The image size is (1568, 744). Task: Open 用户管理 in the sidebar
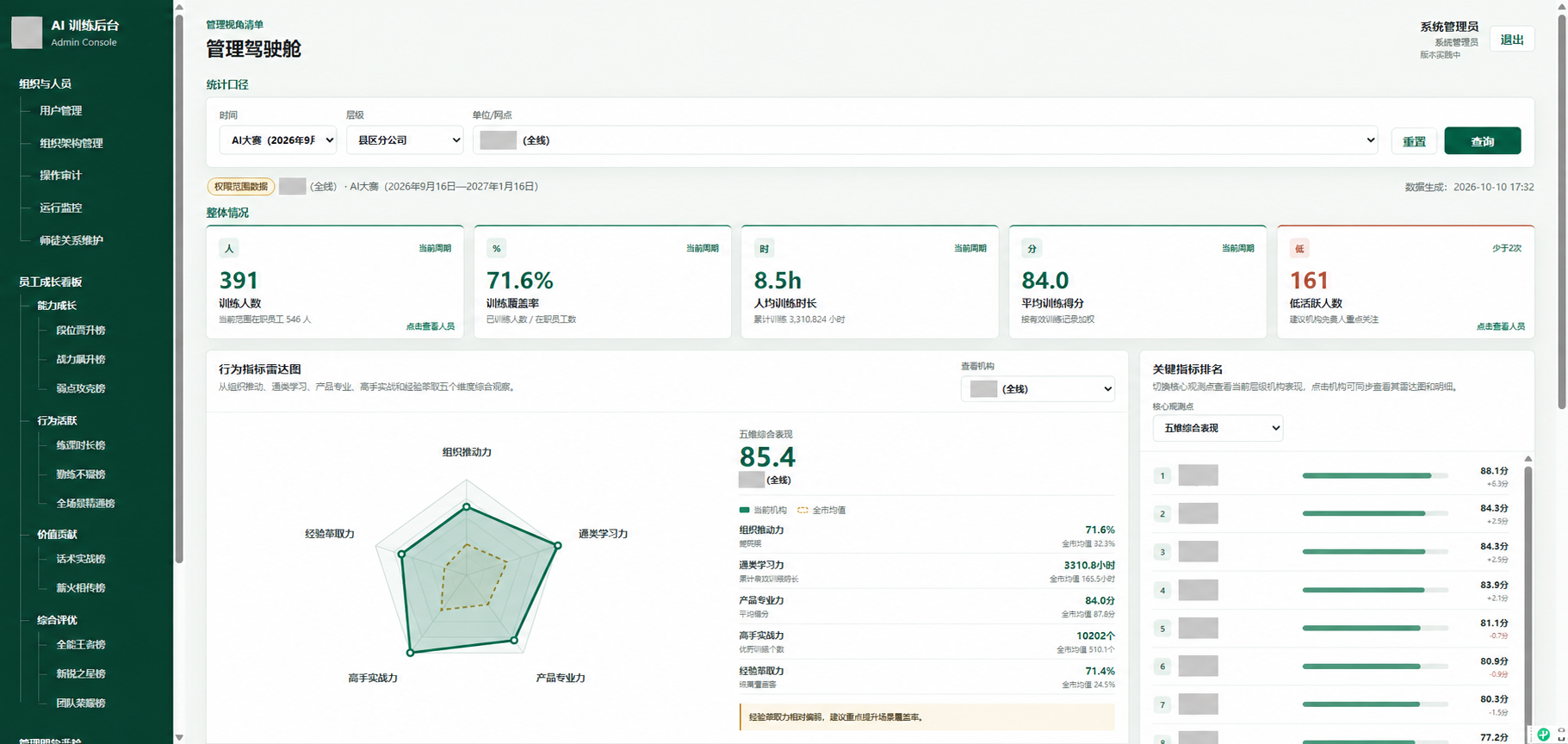[60, 111]
